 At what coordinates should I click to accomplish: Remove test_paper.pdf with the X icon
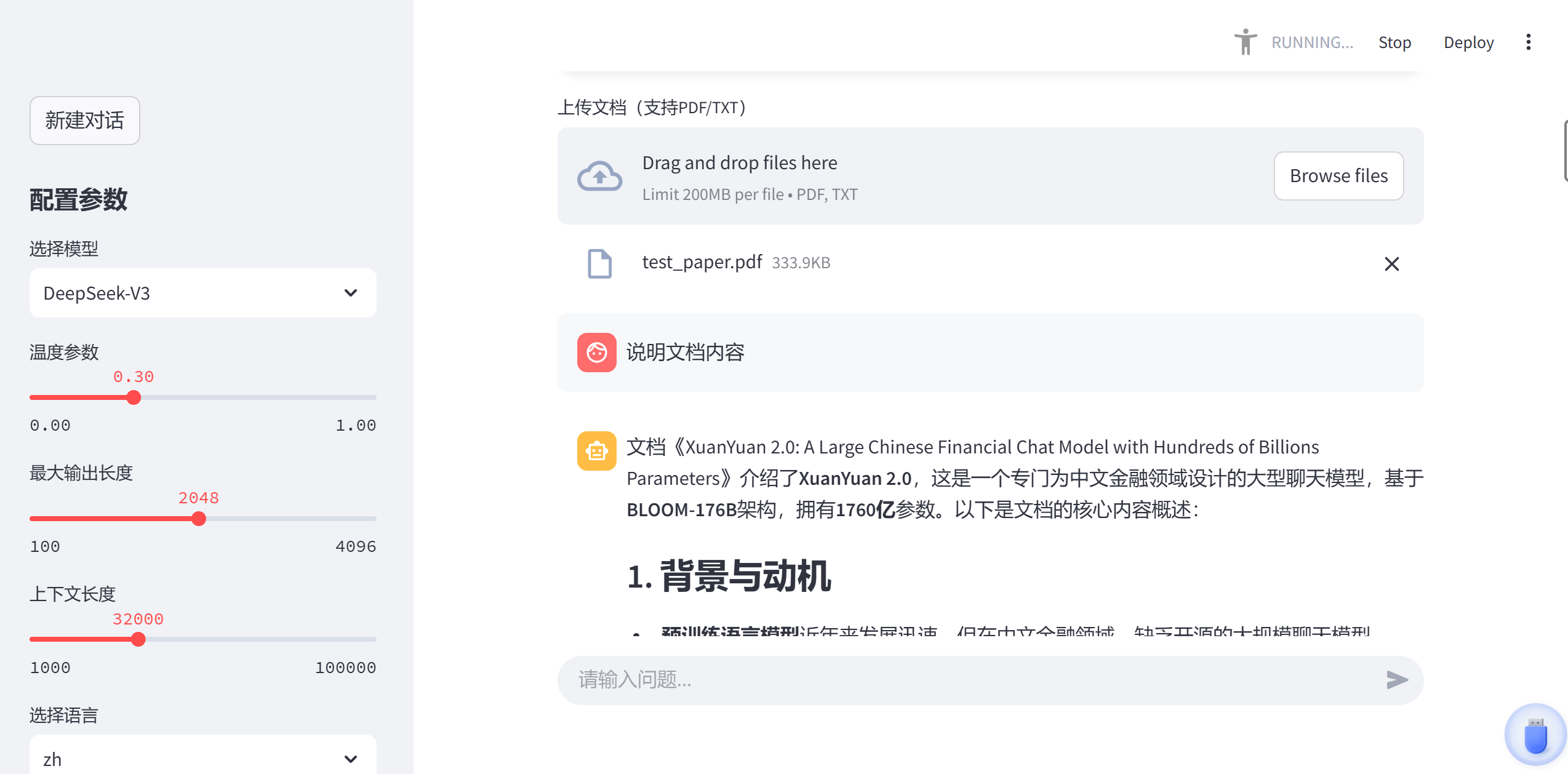1391,263
